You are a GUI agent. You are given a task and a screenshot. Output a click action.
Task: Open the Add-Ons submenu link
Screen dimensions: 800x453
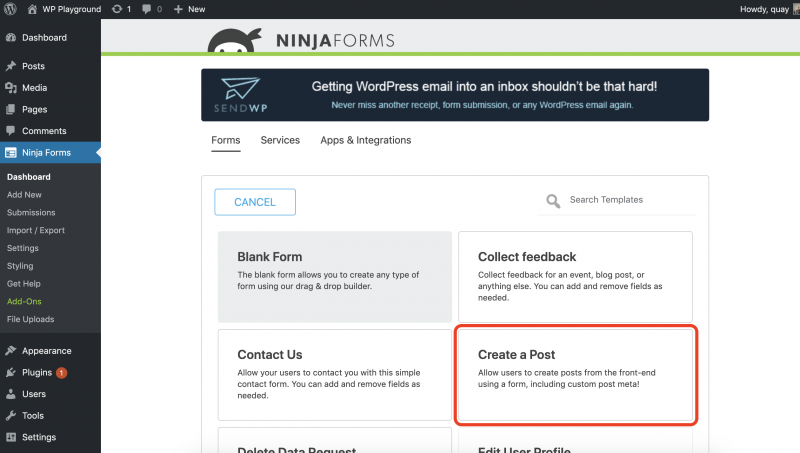click(x=24, y=301)
